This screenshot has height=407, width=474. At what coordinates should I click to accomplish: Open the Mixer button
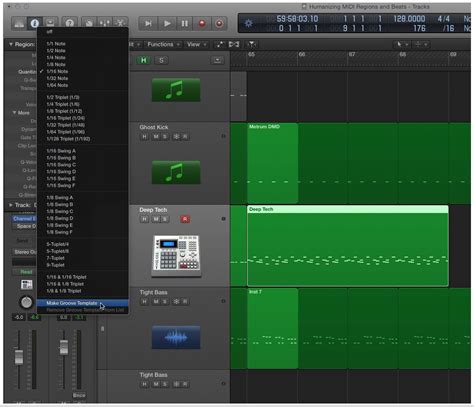(105, 23)
